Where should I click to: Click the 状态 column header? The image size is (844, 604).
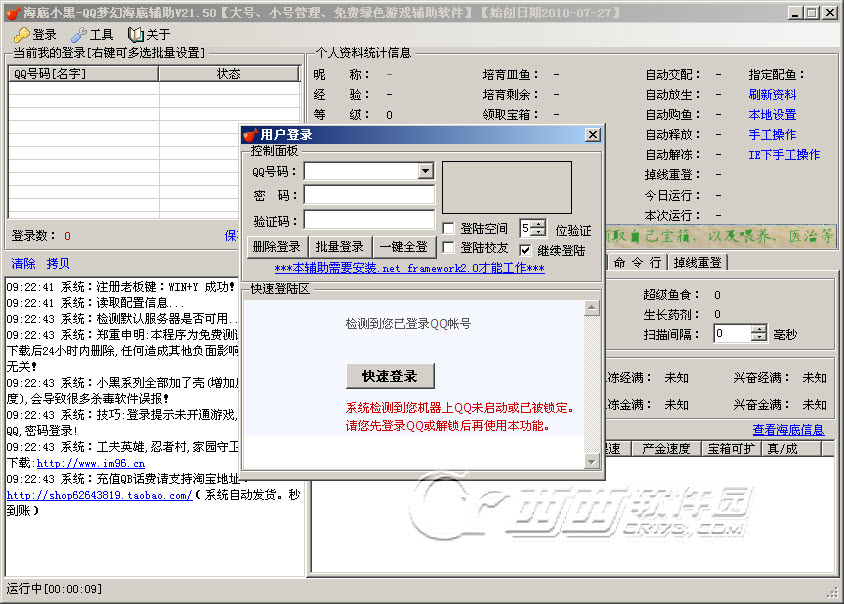click(x=229, y=74)
